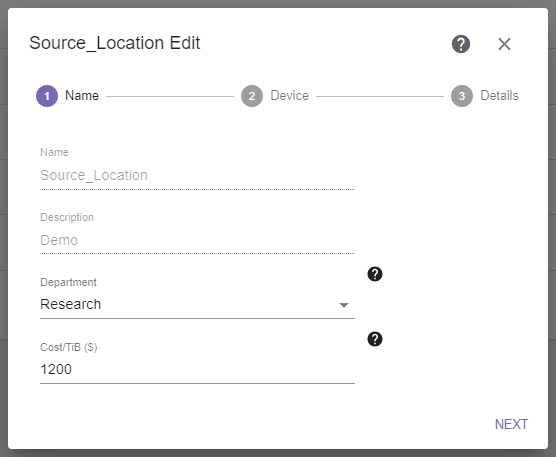This screenshot has width=556, height=457.
Task: Click the Description field label
Action: point(67,217)
